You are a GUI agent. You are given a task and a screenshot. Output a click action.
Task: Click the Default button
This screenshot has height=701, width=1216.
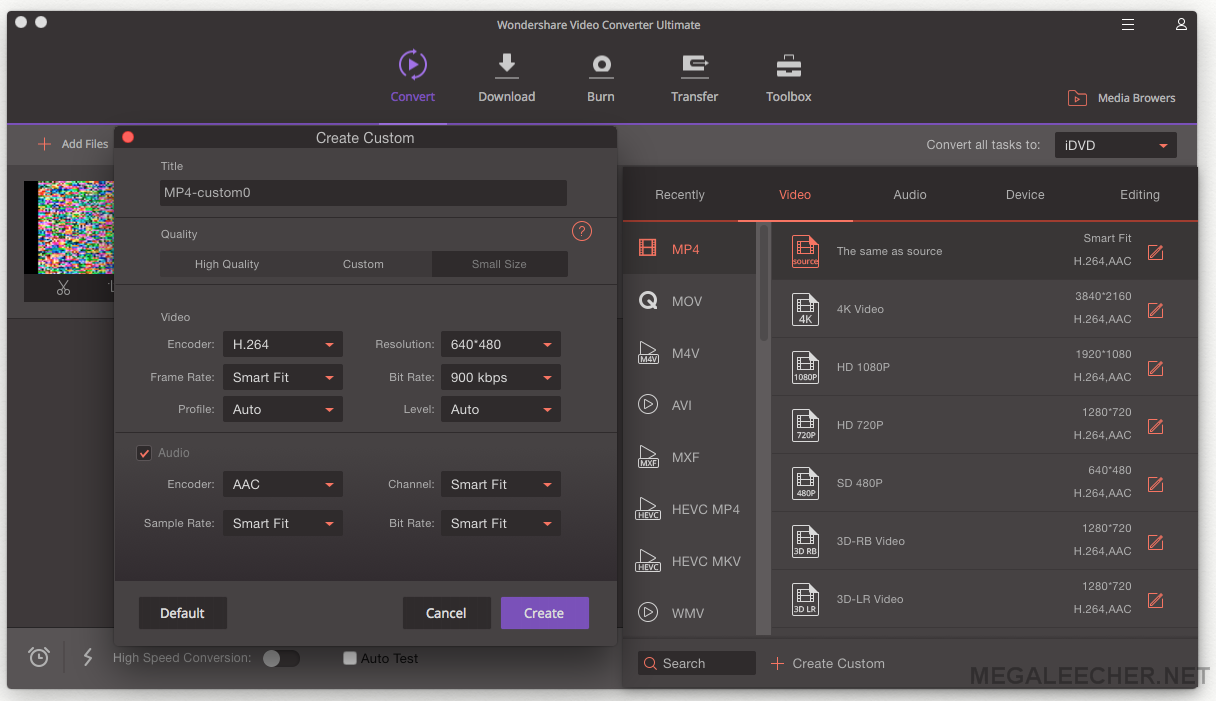(x=183, y=613)
